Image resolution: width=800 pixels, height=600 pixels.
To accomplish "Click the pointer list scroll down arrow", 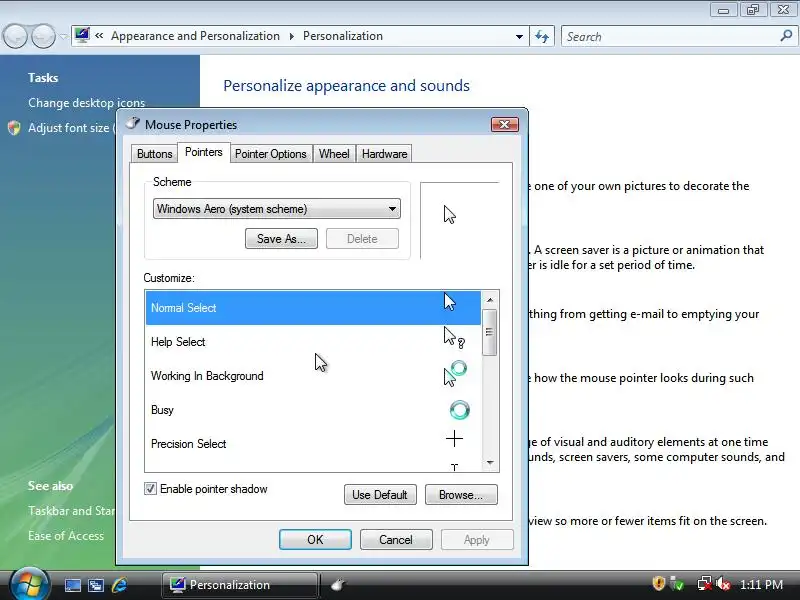I will pos(490,463).
